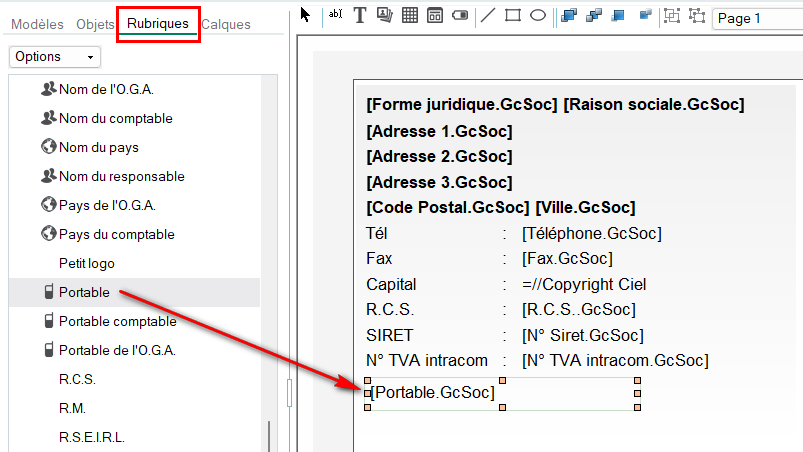Choose the line drawing tool

tap(488, 15)
